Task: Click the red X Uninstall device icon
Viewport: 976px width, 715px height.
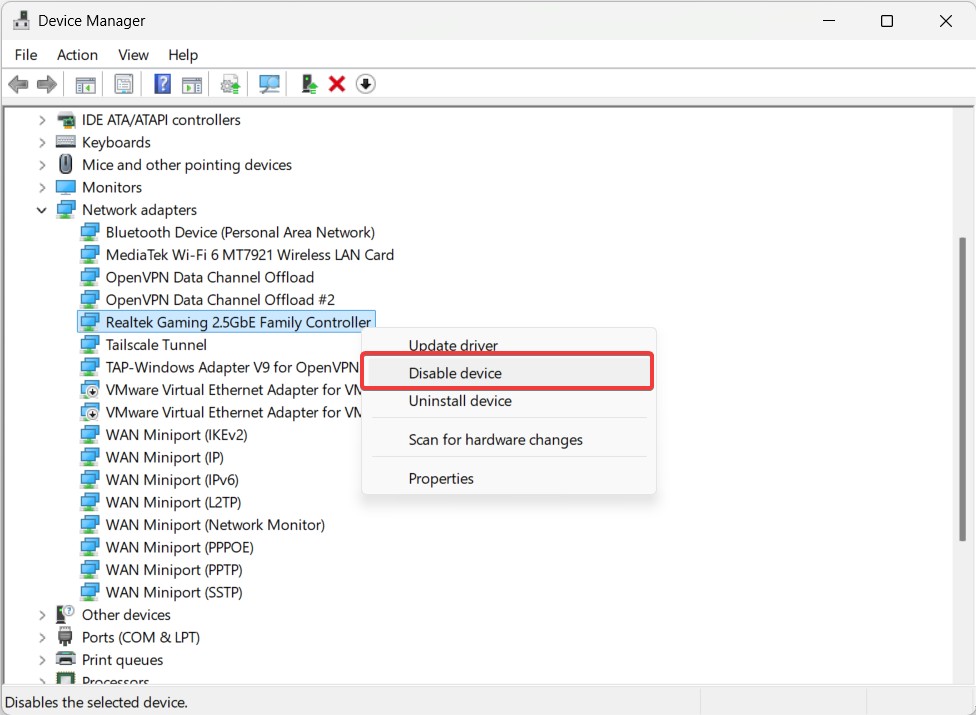Action: (337, 84)
